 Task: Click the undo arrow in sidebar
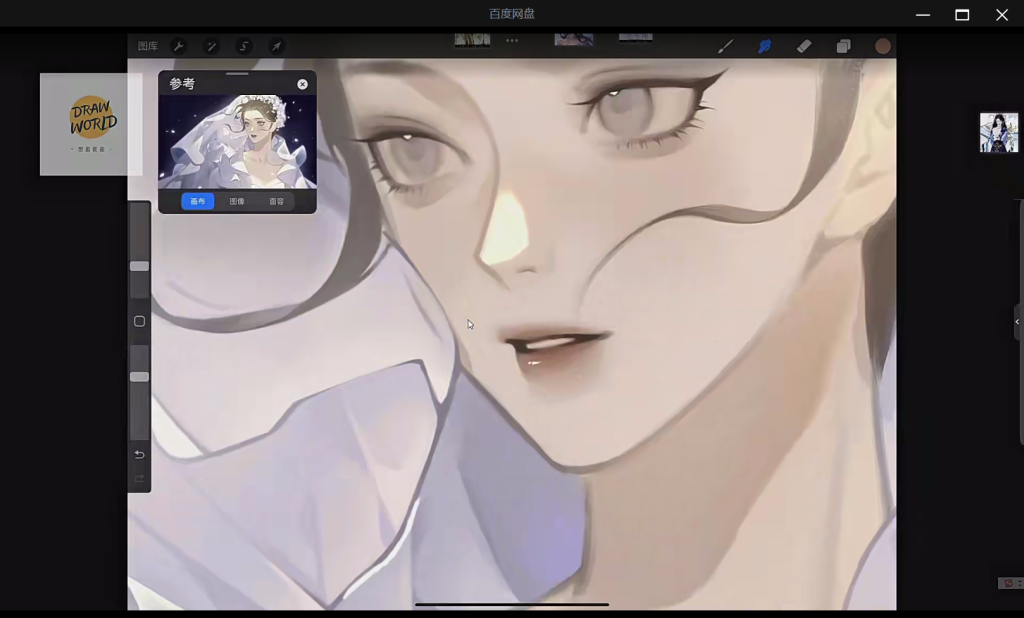[139, 454]
